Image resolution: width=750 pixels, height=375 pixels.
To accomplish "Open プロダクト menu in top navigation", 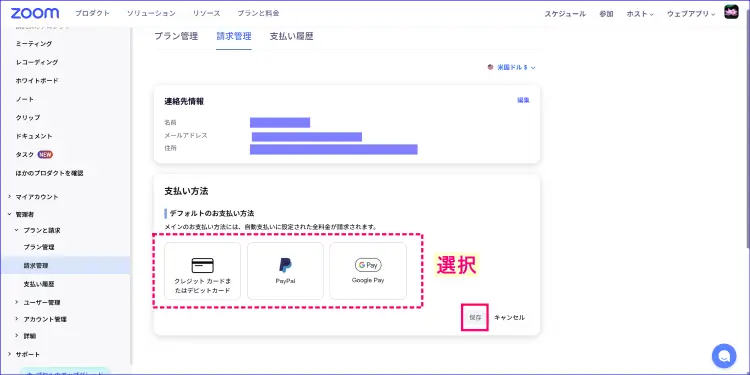I will coord(92,13).
